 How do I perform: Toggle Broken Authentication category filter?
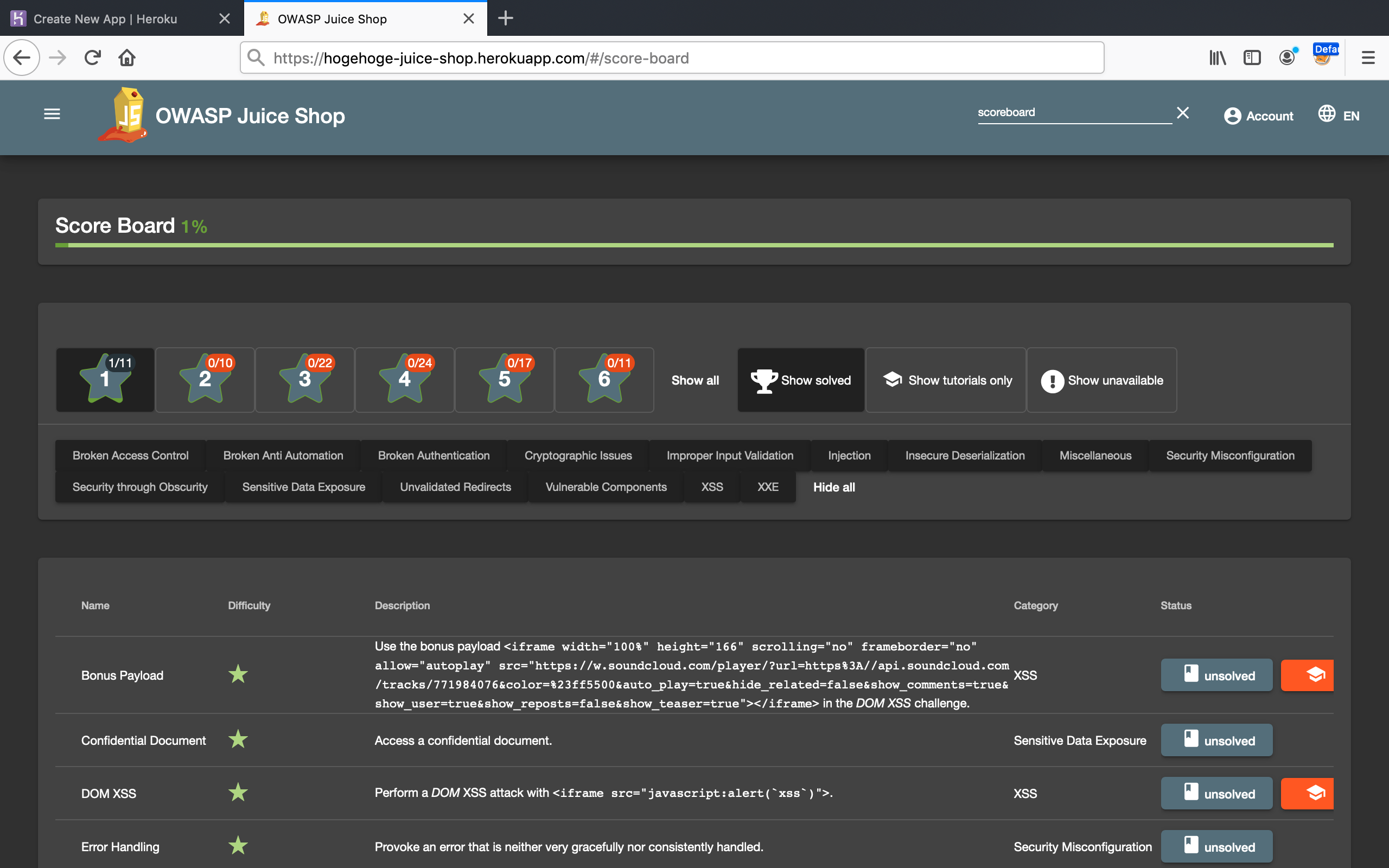point(434,455)
